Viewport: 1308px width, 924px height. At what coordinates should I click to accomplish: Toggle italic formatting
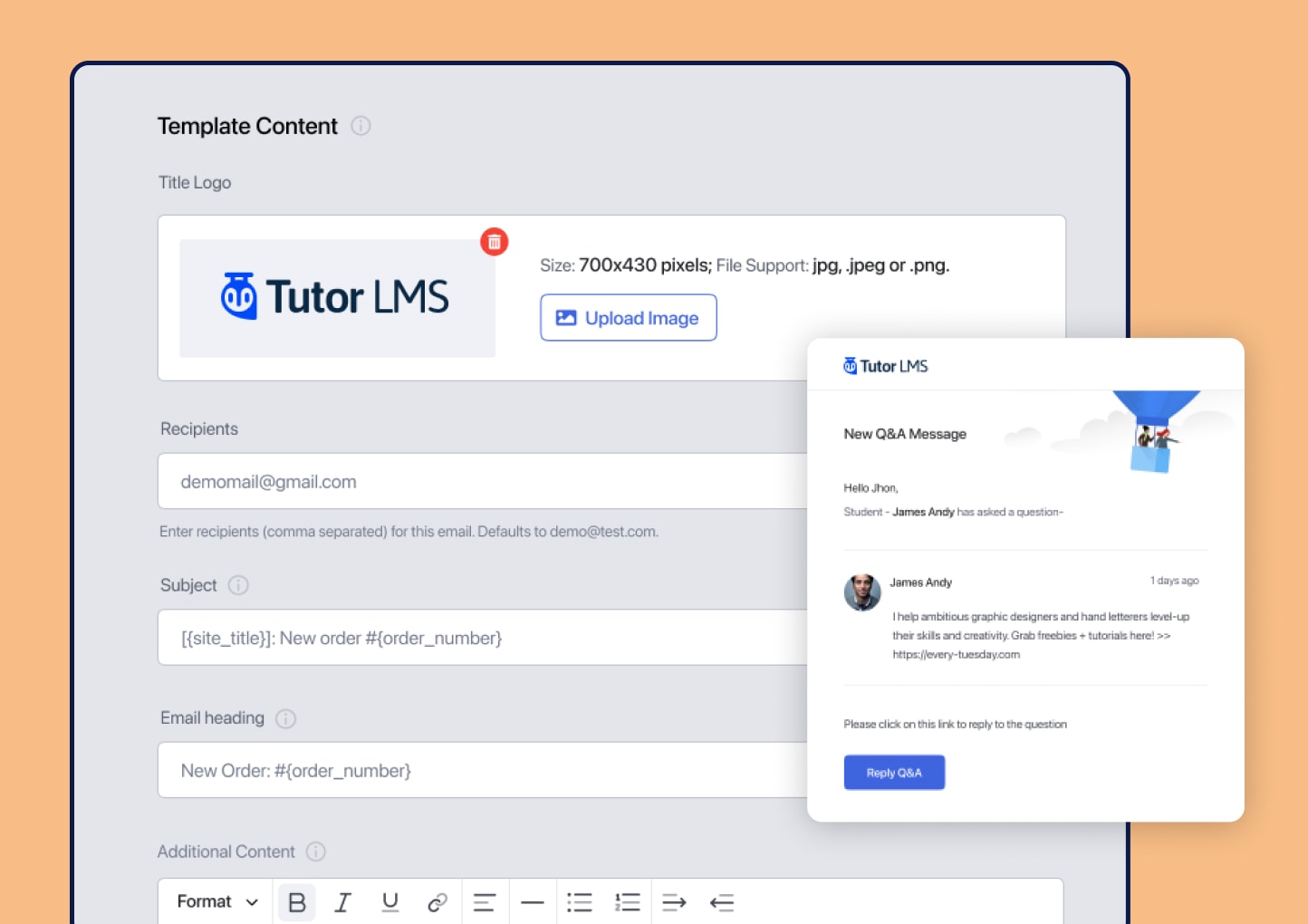(342, 902)
